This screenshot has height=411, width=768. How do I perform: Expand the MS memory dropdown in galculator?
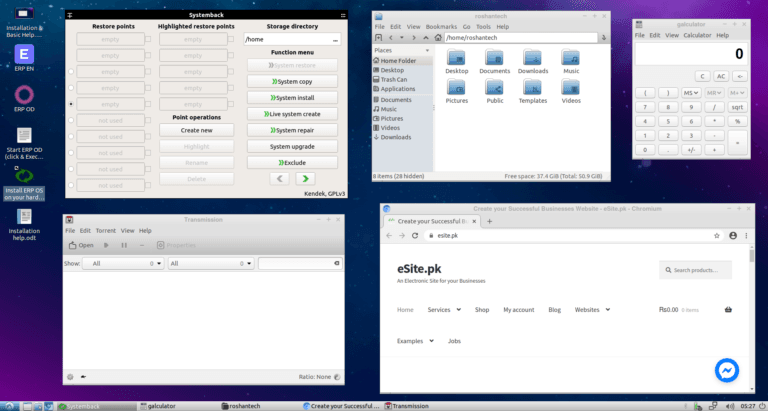pyautogui.click(x=691, y=93)
